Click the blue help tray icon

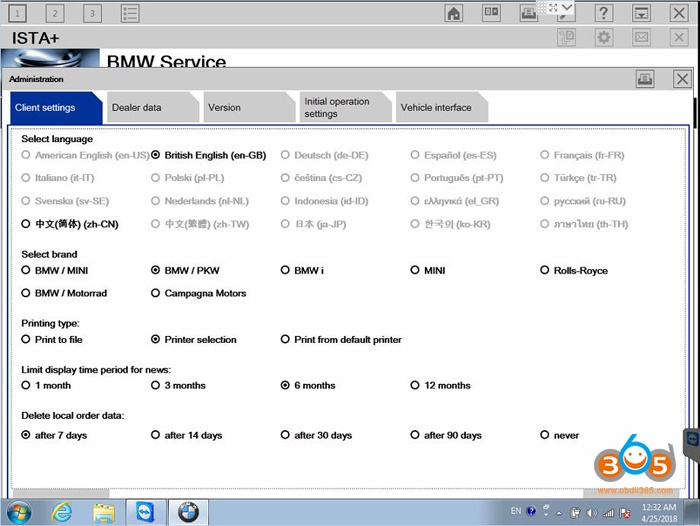click(x=531, y=511)
